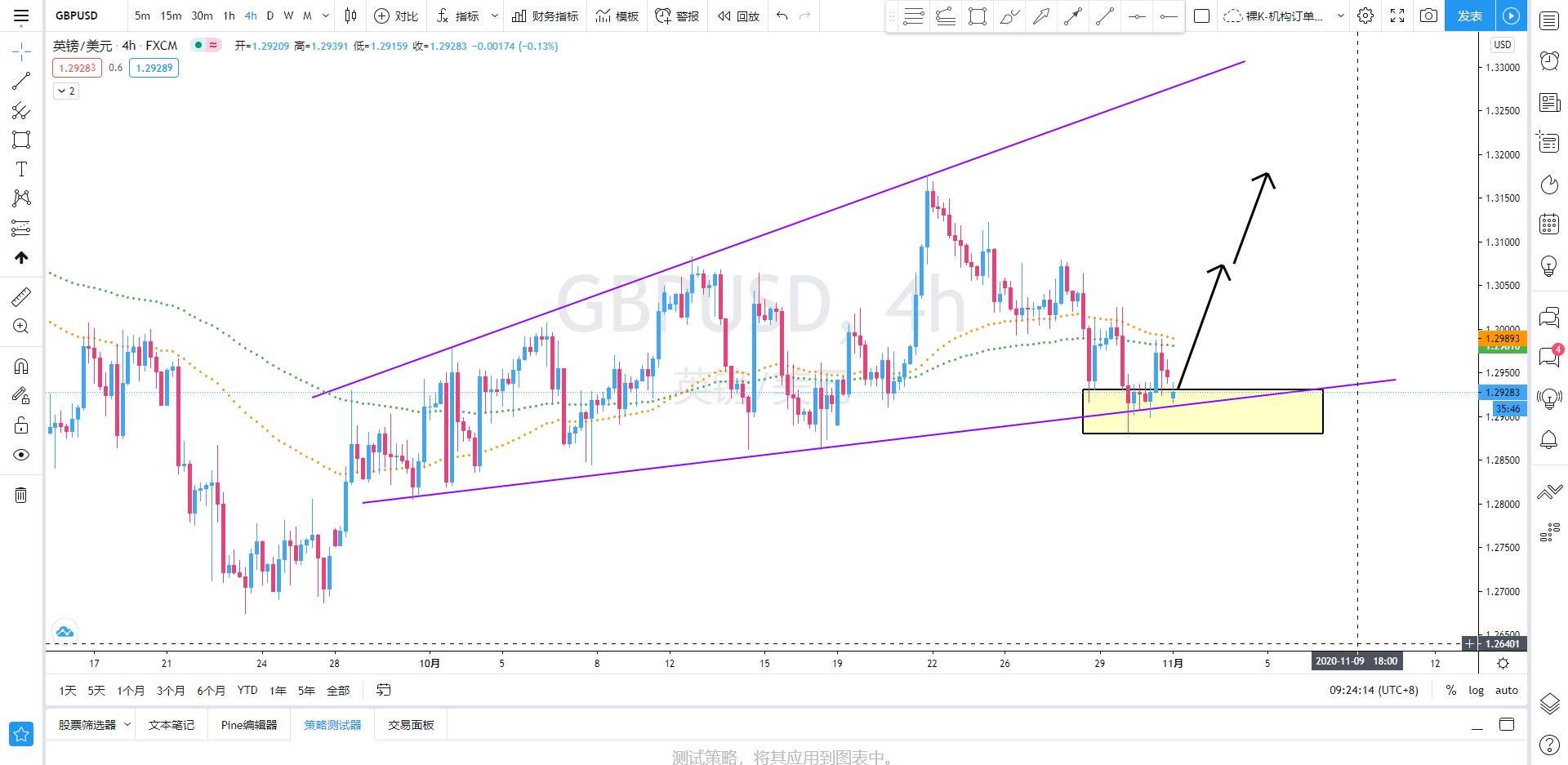This screenshot has height=765, width=1568.
Task: Start the 回放 bar replay
Action: [x=738, y=16]
